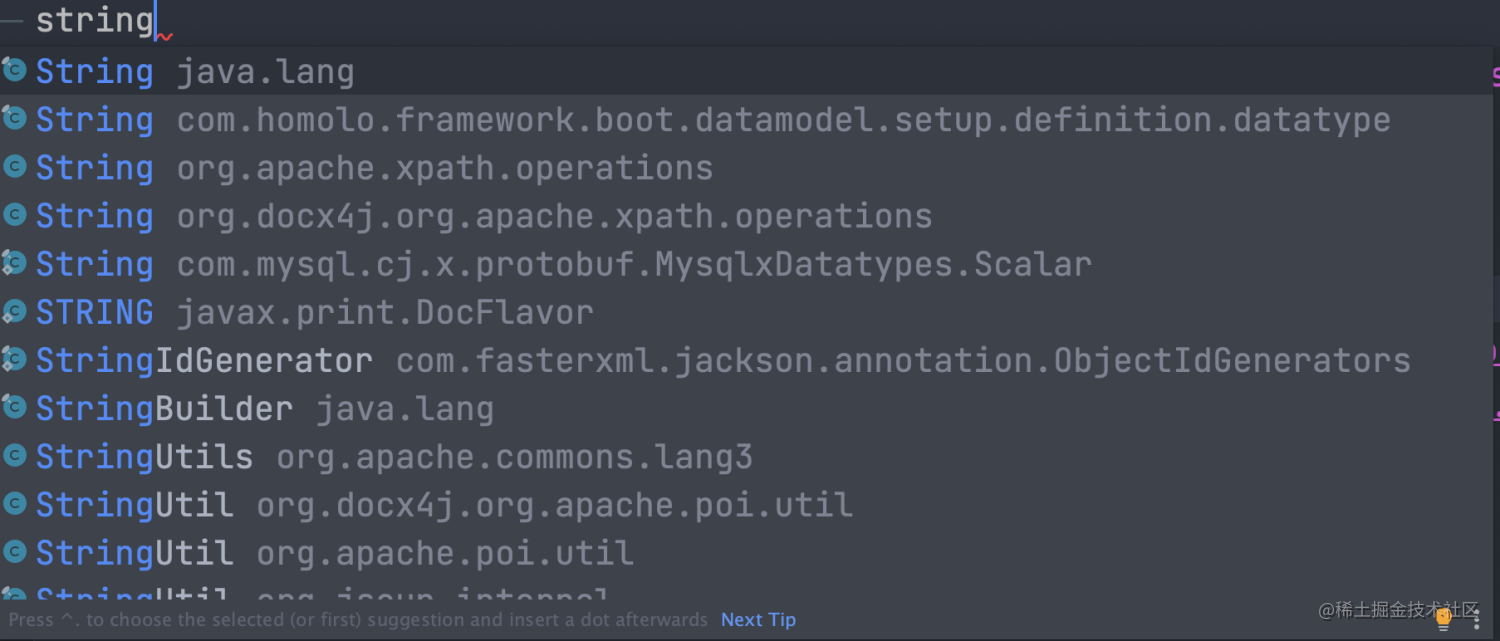Click the class icon beside String java.lang
Screen dimensions: 1500x641
click(14, 72)
